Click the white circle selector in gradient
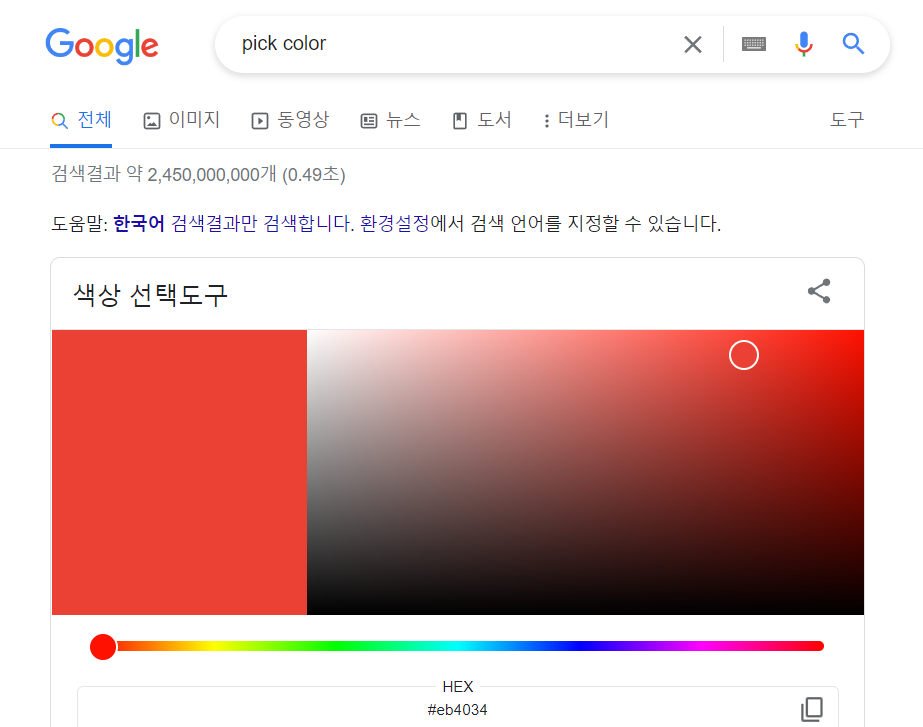 (743, 355)
